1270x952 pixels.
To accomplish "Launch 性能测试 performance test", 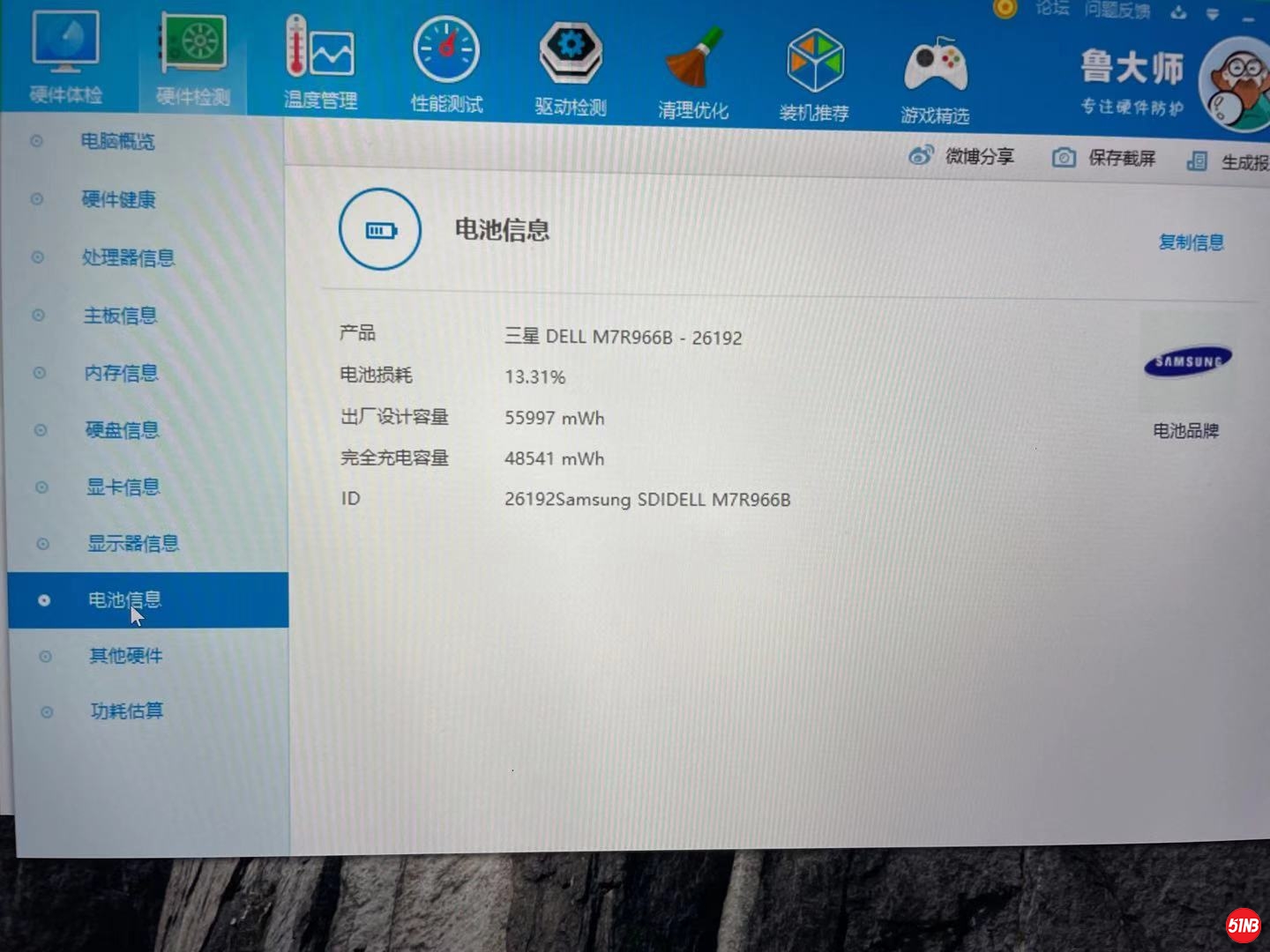I will (x=446, y=49).
